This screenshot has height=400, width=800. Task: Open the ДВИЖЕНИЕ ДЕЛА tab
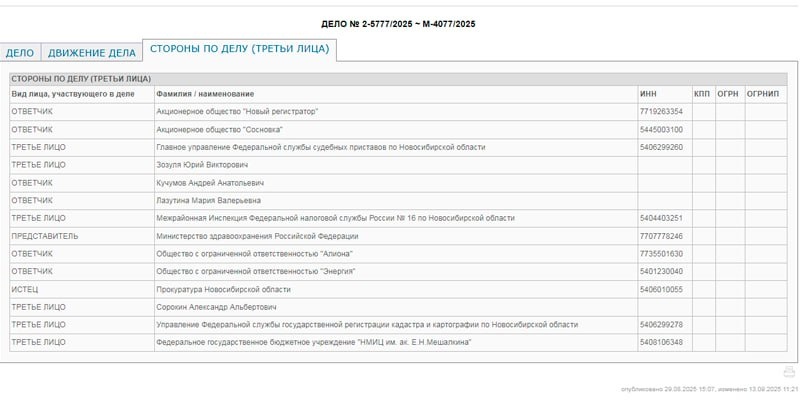[92, 53]
